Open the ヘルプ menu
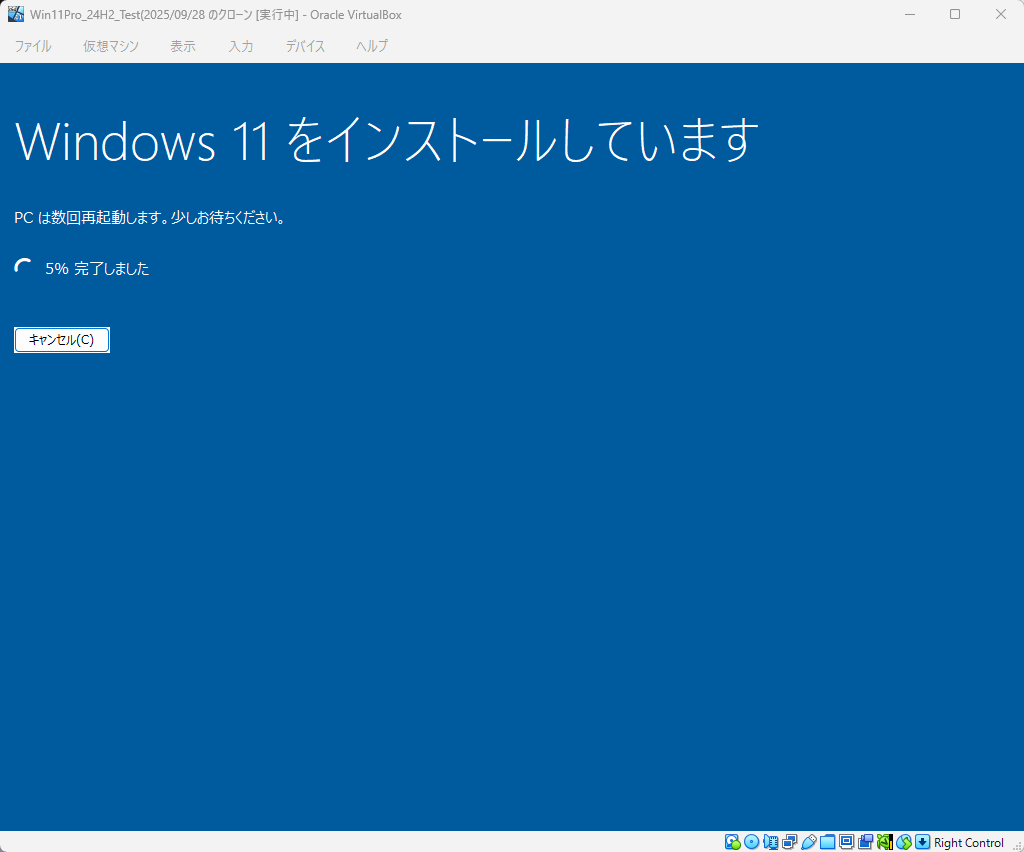The width and height of the screenshot is (1024, 852). click(372, 46)
